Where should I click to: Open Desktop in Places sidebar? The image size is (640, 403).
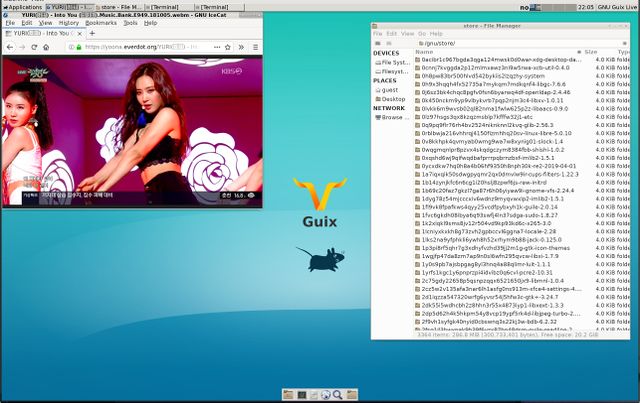(x=390, y=99)
